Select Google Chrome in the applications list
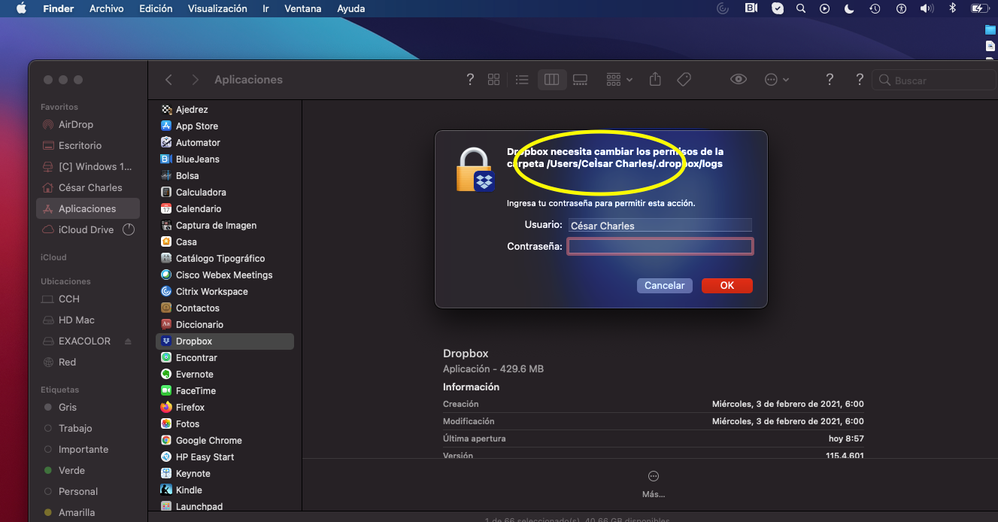Viewport: 998px width, 522px height. (x=225, y=441)
